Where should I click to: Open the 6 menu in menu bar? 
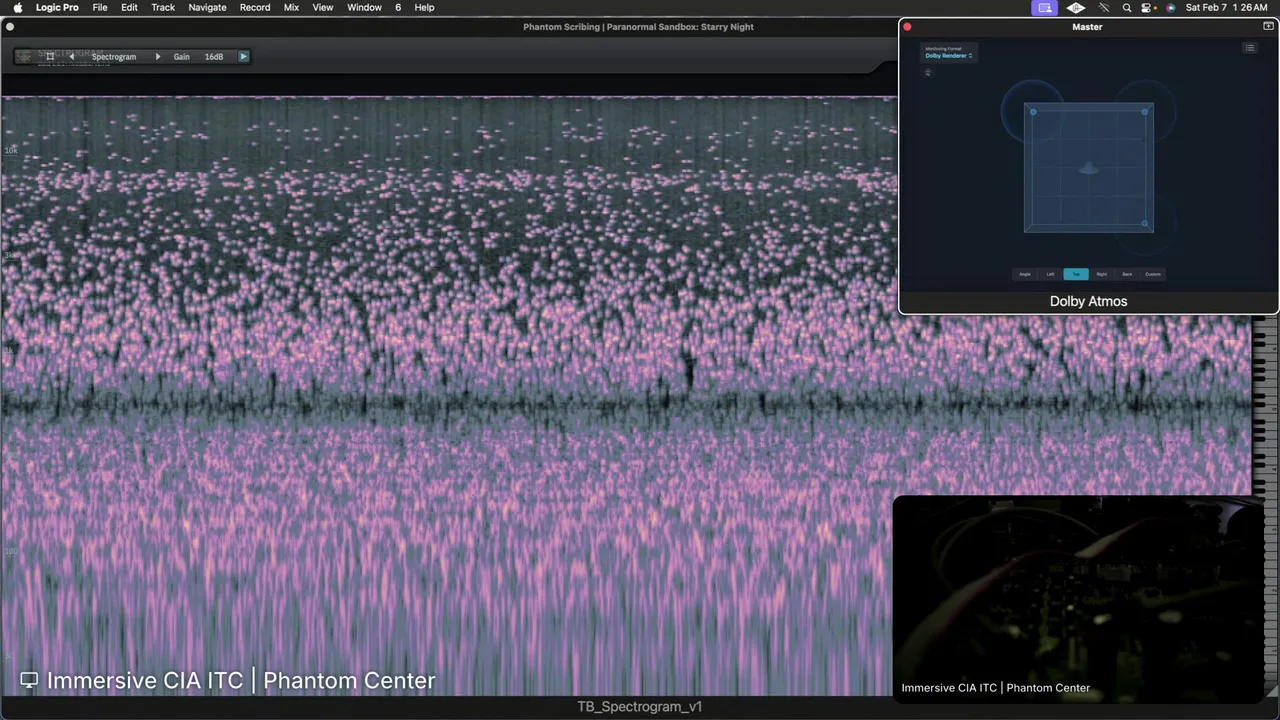tap(398, 7)
